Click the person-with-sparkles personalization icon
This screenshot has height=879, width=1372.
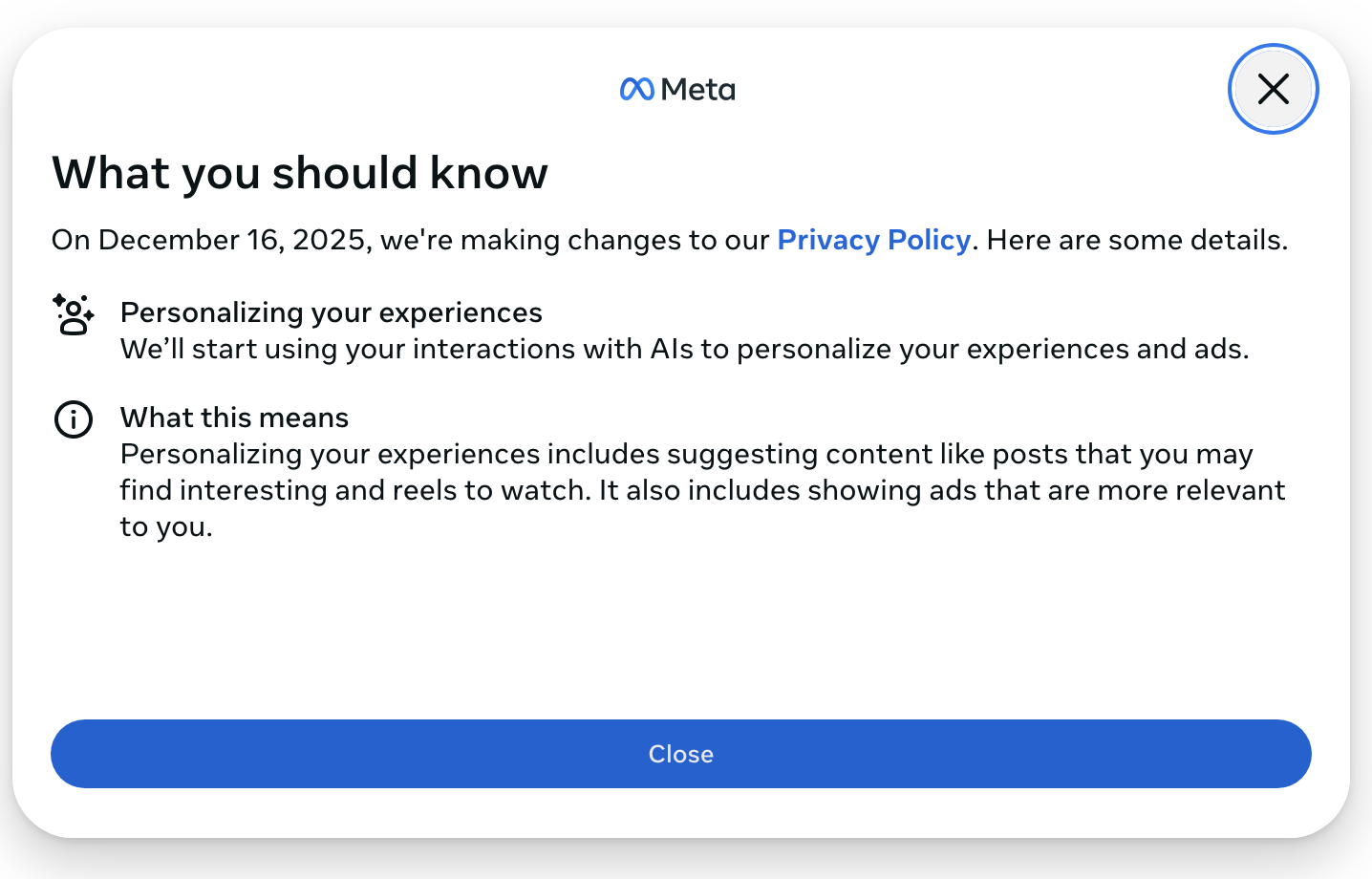[74, 314]
